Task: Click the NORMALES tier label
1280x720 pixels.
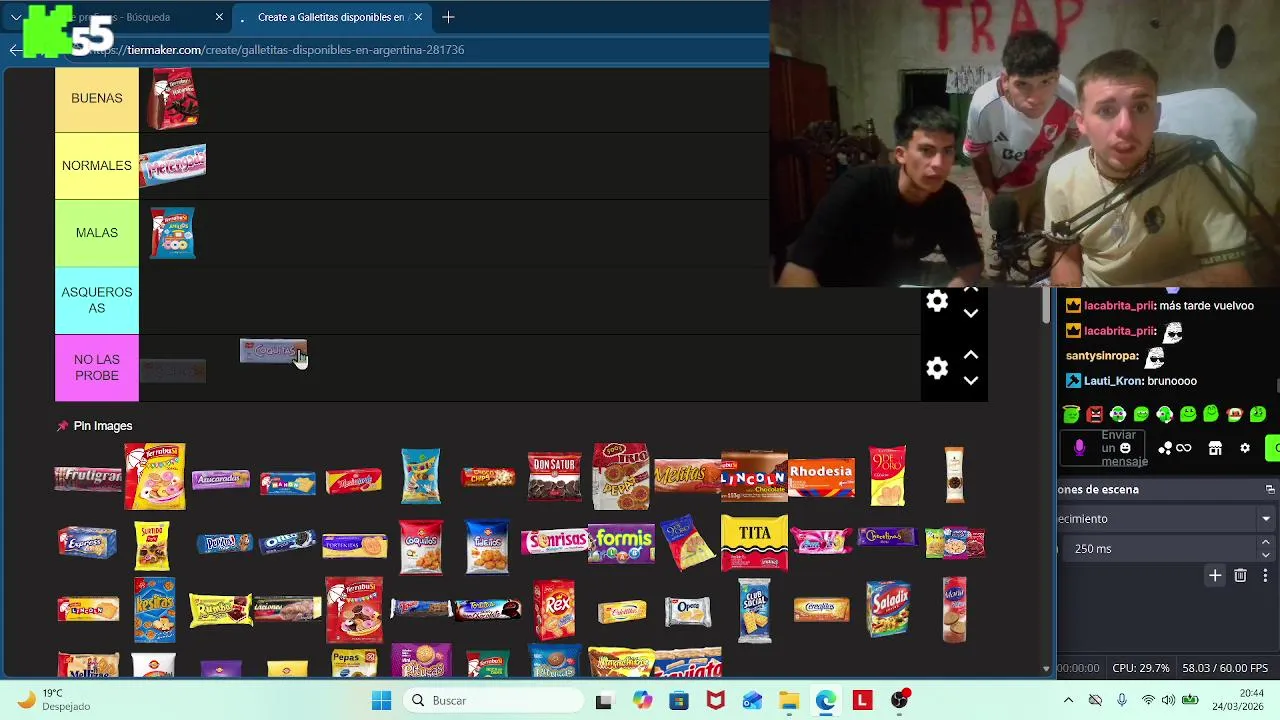Action: 97,166
